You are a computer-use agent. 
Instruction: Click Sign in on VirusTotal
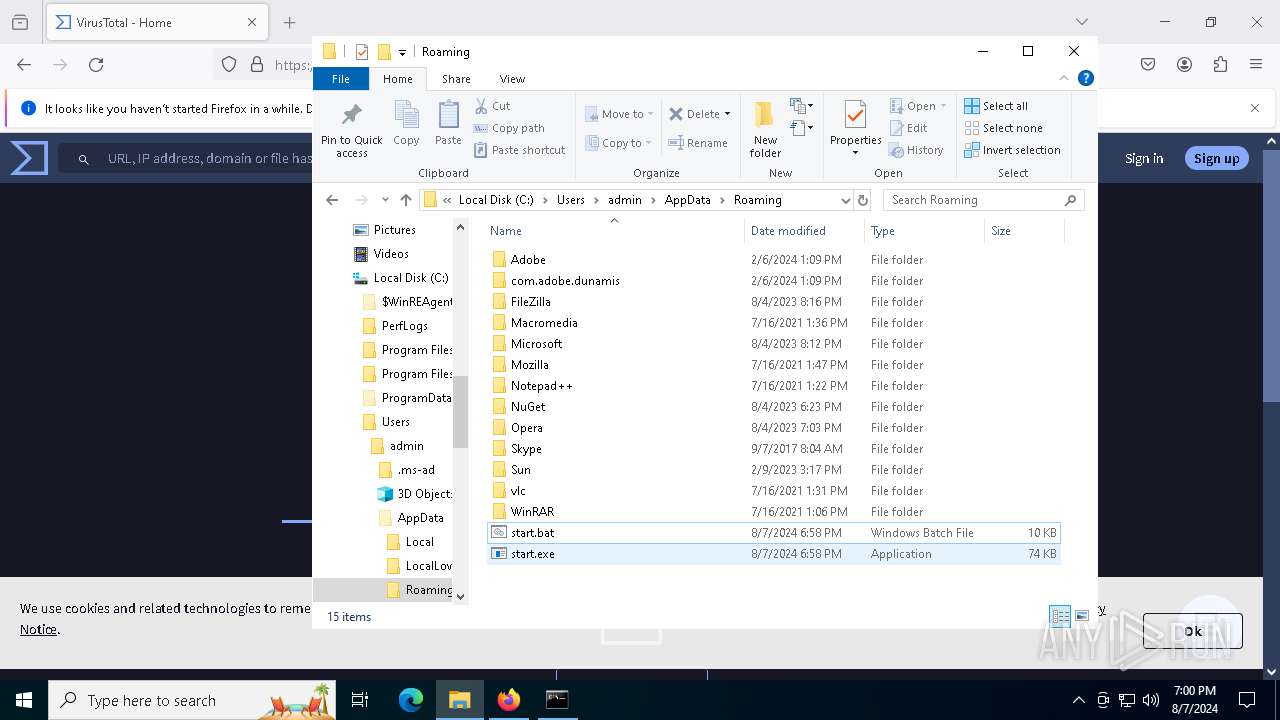[x=1144, y=158]
